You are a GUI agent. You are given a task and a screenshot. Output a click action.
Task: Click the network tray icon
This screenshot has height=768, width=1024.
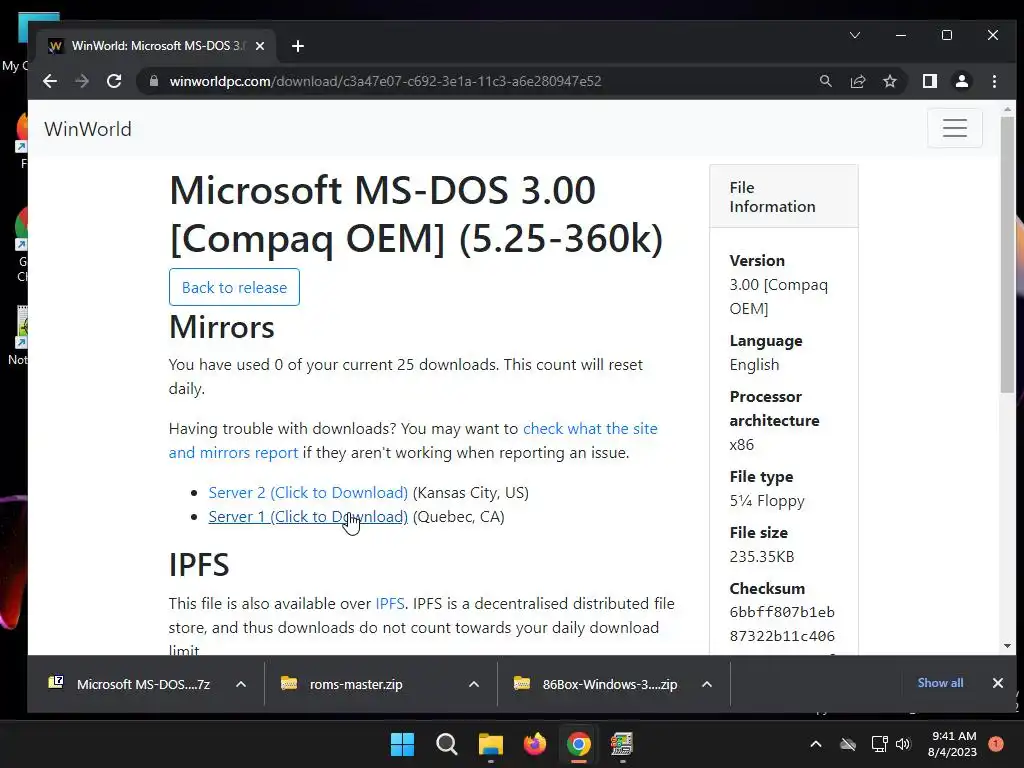(879, 744)
